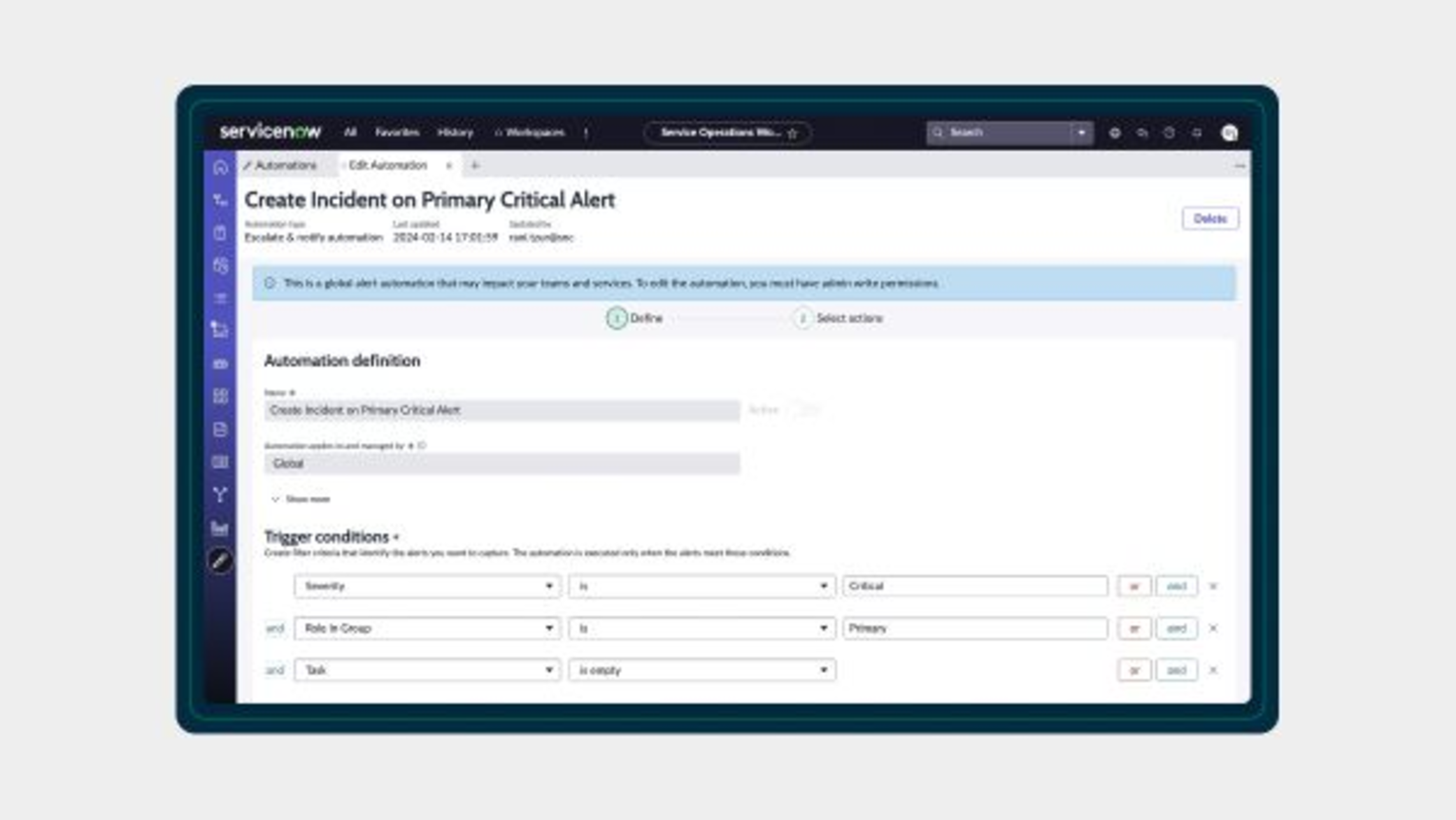
Task: Open the user avatar in the header
Action: pyautogui.click(x=1229, y=133)
